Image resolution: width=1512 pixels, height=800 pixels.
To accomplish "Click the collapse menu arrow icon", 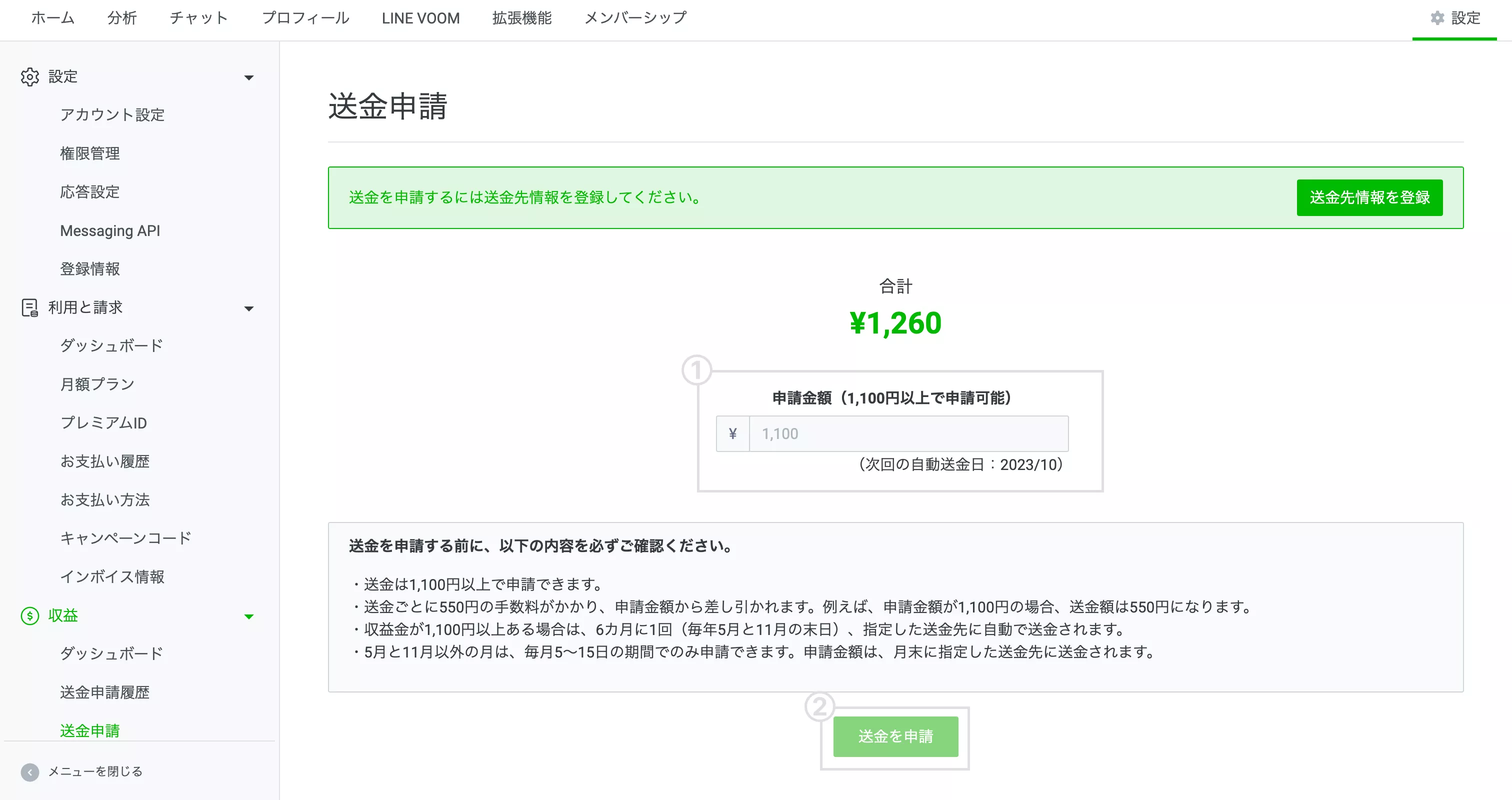I will (29, 772).
